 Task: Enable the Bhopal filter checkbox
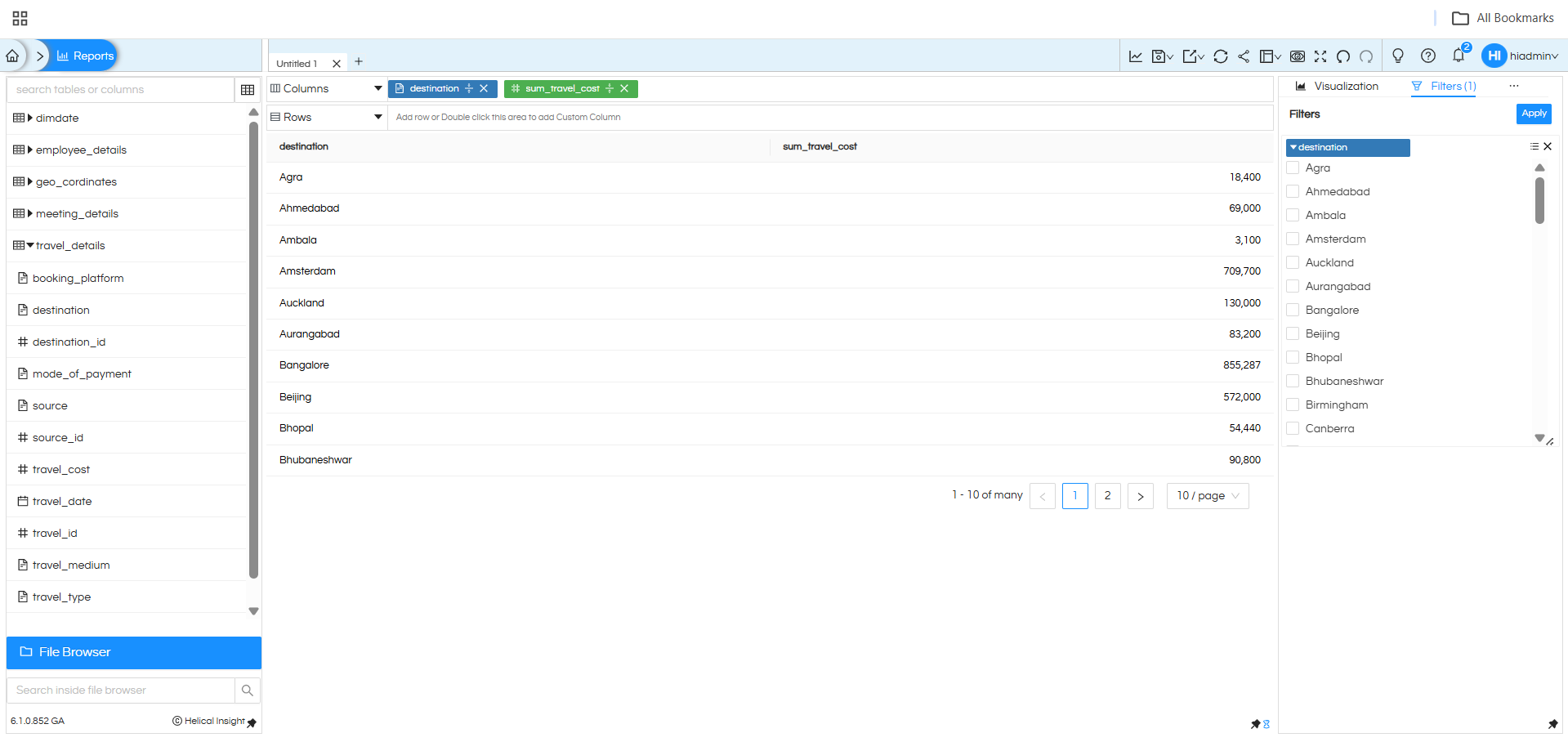[x=1293, y=357]
